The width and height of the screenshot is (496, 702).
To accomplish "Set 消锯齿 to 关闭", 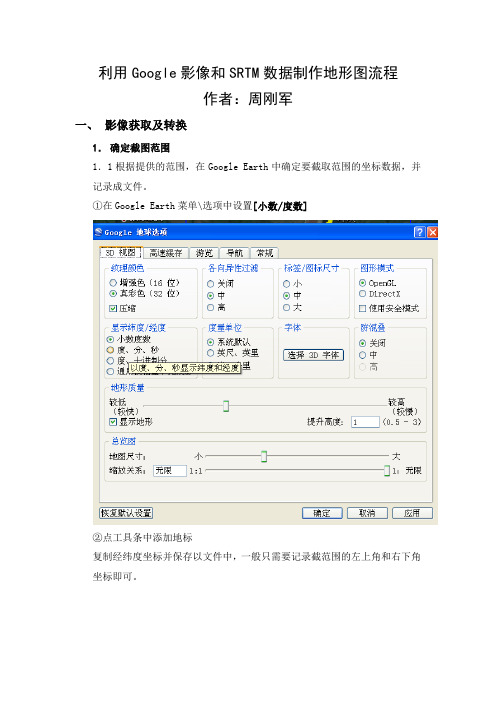I will pos(372,343).
